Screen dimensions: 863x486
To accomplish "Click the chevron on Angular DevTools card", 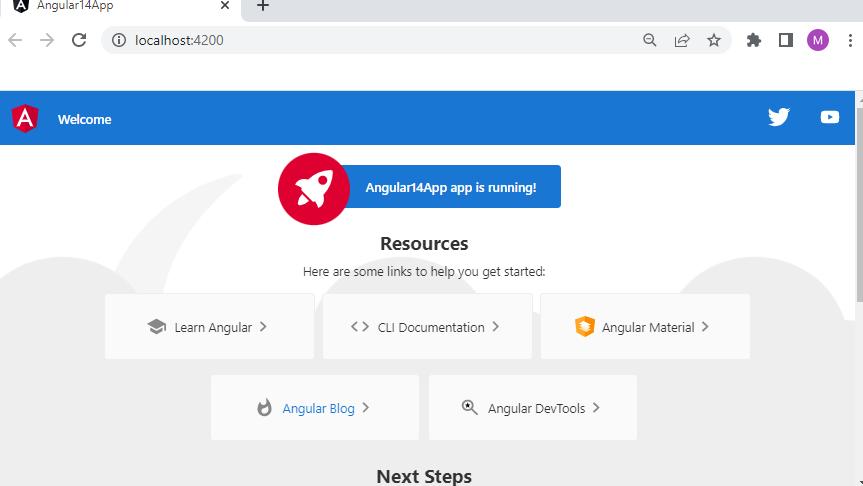I will 596,408.
